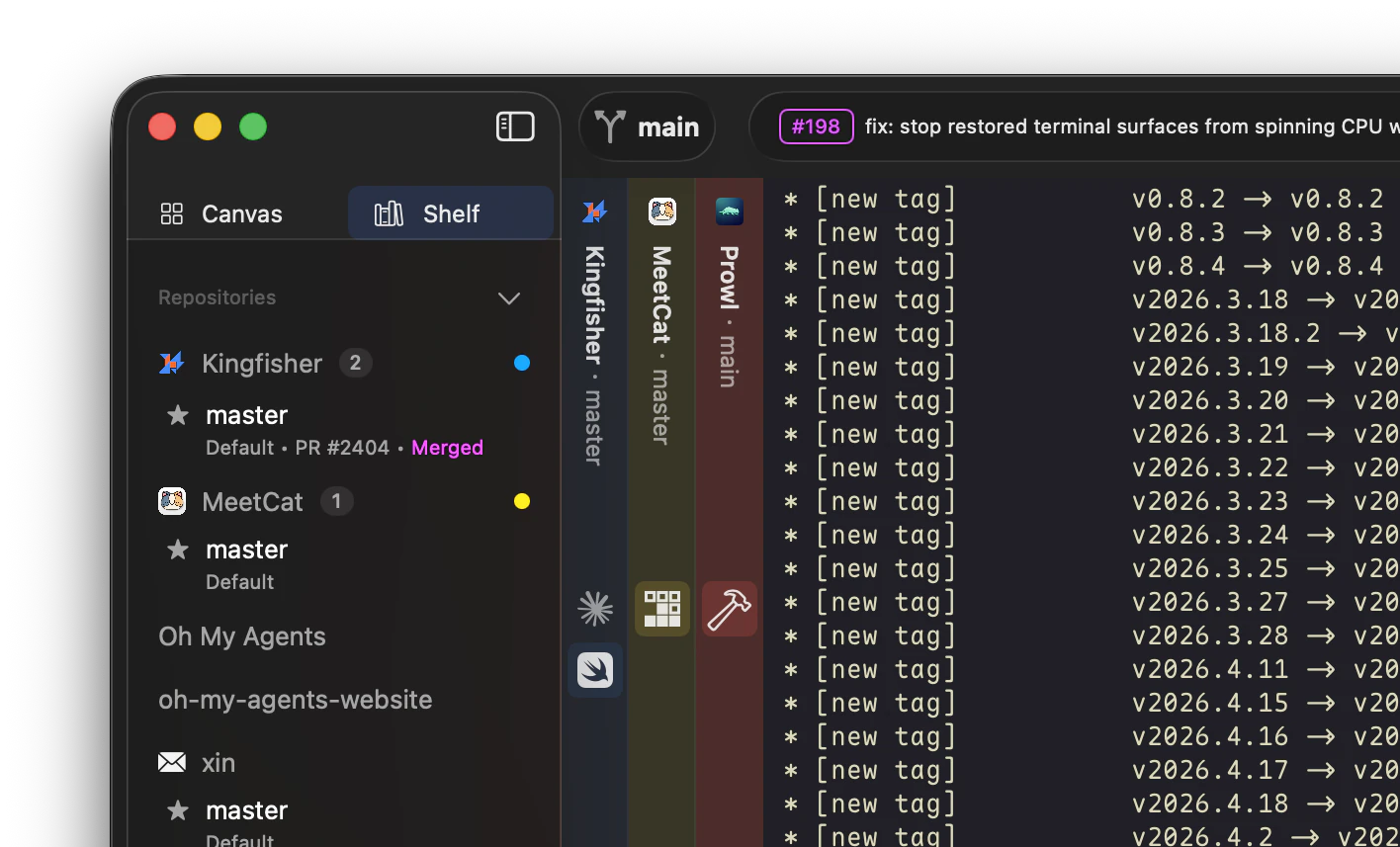This screenshot has width=1400, height=847.
Task: Click the yellow minimize window button
Action: coord(208,127)
